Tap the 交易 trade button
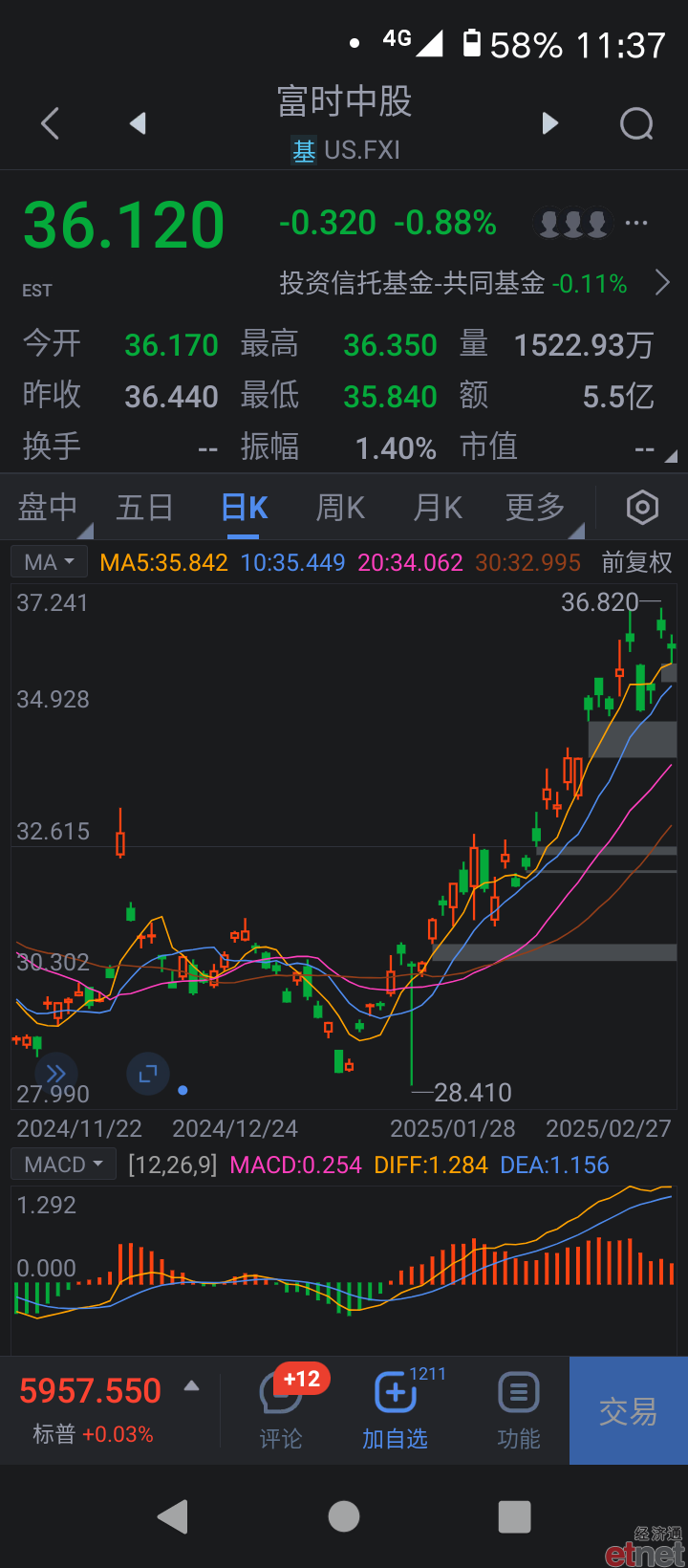The height and width of the screenshot is (1568, 688). pyautogui.click(x=629, y=1410)
